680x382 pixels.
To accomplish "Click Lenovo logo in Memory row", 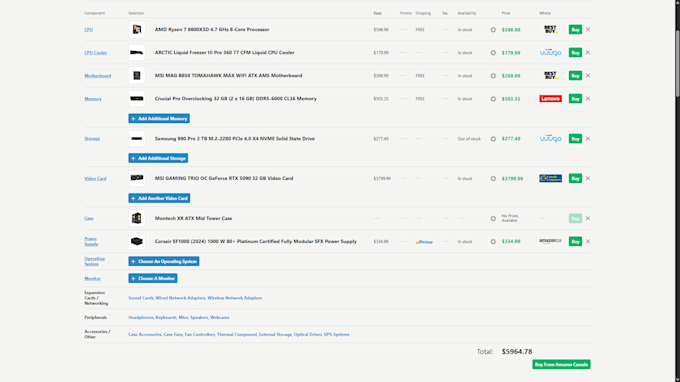I will tap(550, 98).
